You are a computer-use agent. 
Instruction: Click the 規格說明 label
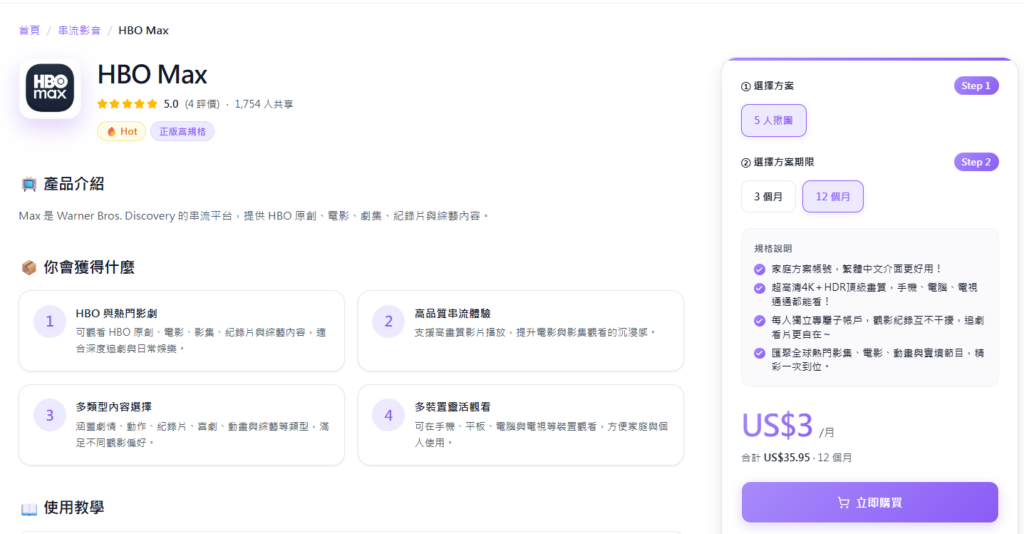tap(773, 248)
